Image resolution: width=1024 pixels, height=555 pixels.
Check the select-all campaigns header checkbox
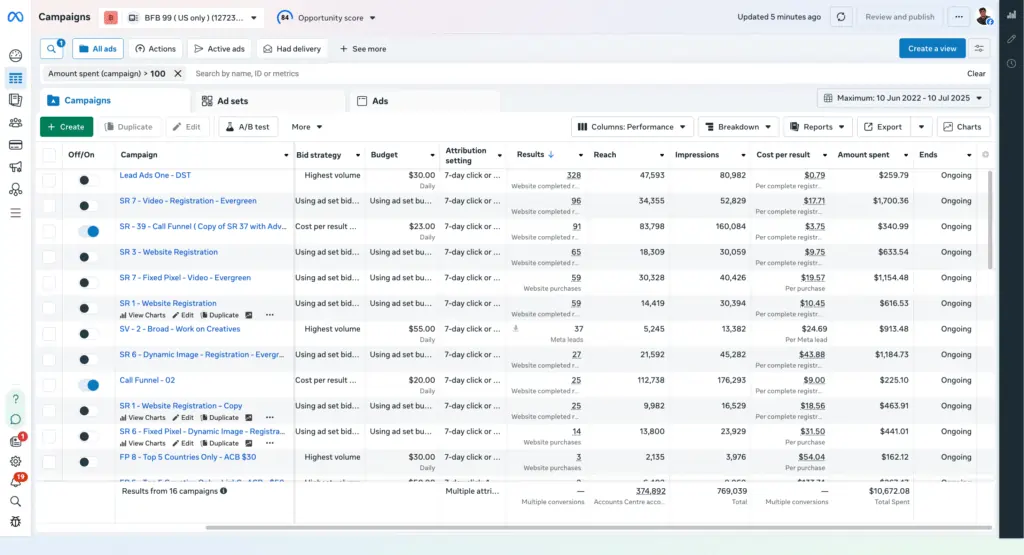pyautogui.click(x=49, y=155)
